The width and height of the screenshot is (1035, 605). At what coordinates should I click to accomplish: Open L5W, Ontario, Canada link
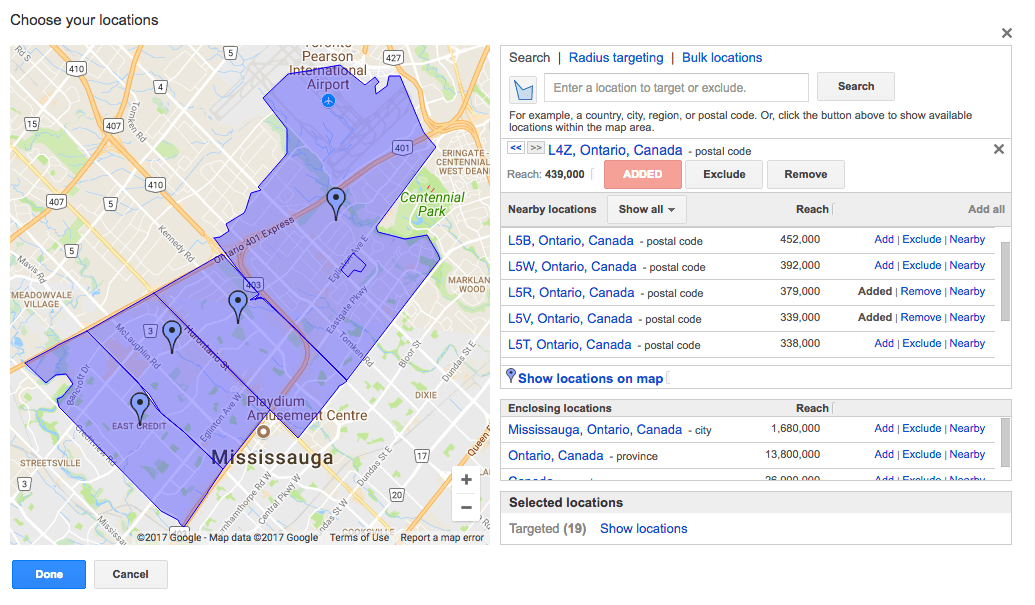(x=572, y=267)
